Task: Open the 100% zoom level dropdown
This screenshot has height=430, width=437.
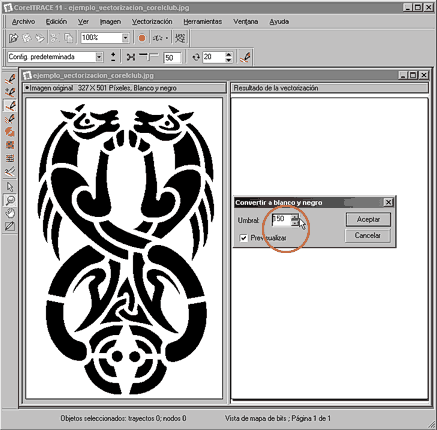Action: pos(125,38)
